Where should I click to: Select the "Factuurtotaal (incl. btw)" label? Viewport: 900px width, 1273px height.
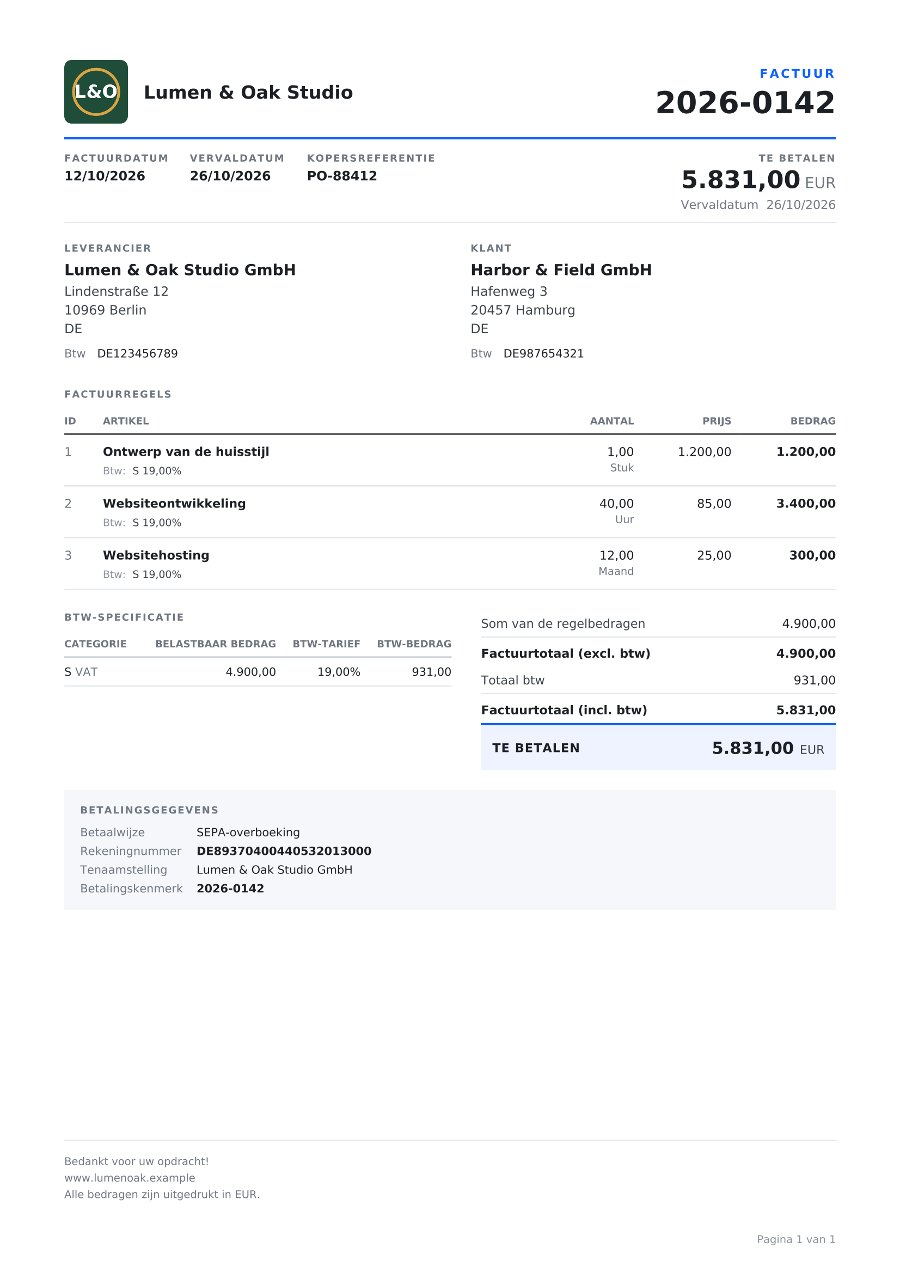click(x=564, y=710)
